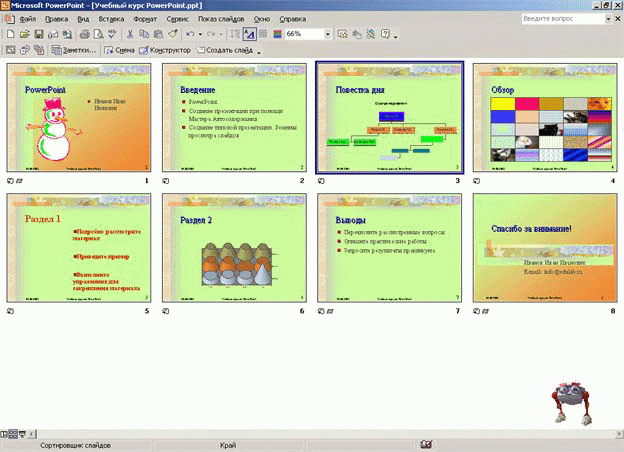The image size is (624, 452).
Task: Open the Ask a Question dropdown arrow
Action: (x=608, y=19)
